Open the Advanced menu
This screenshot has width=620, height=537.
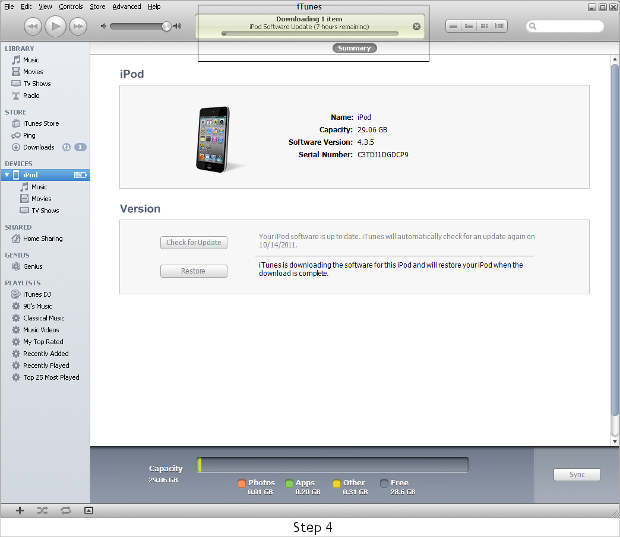coord(127,7)
